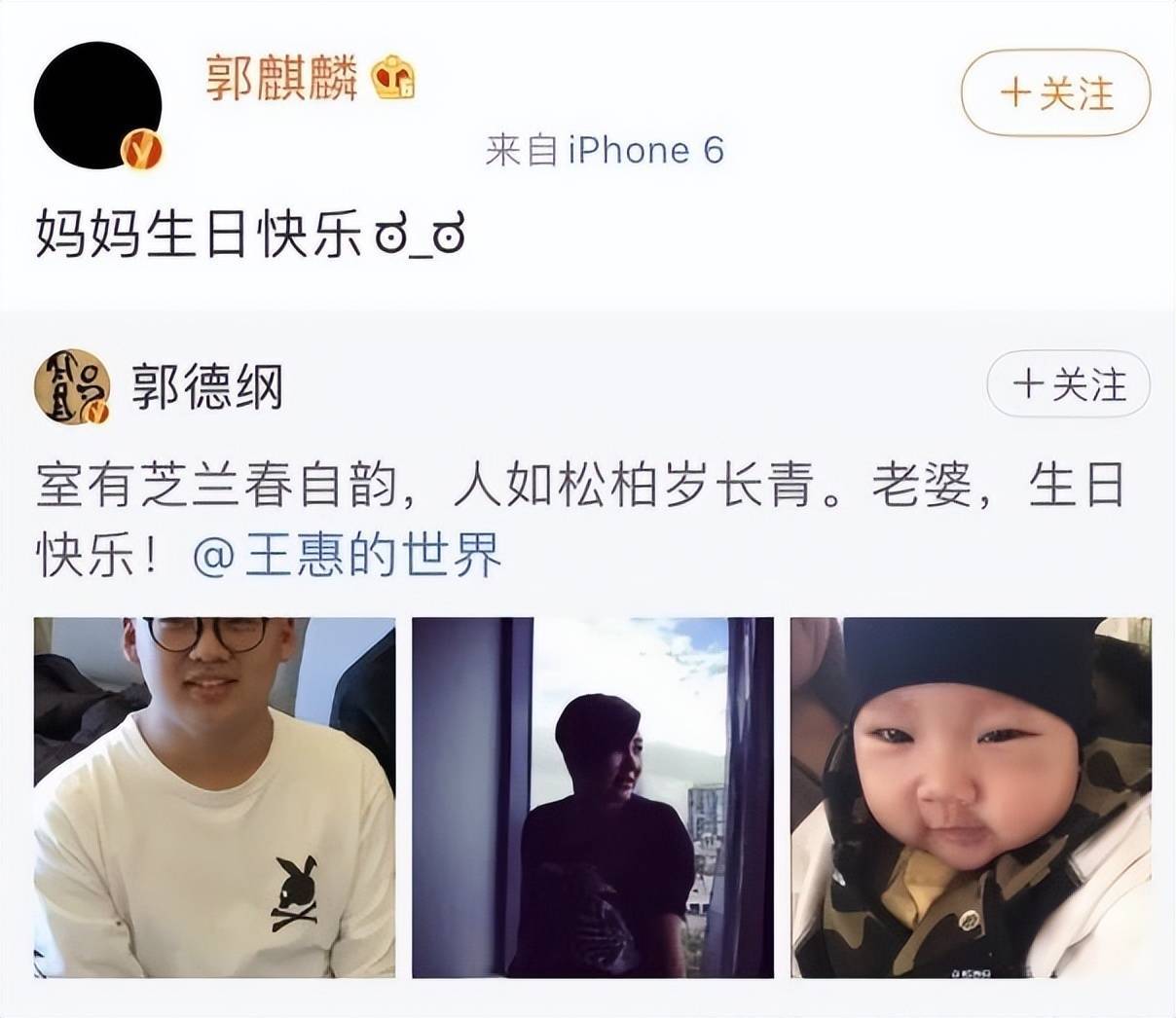This screenshot has width=1176, height=1018.
Task: Open the 妈妈生日快乐 post text
Action: (199, 236)
